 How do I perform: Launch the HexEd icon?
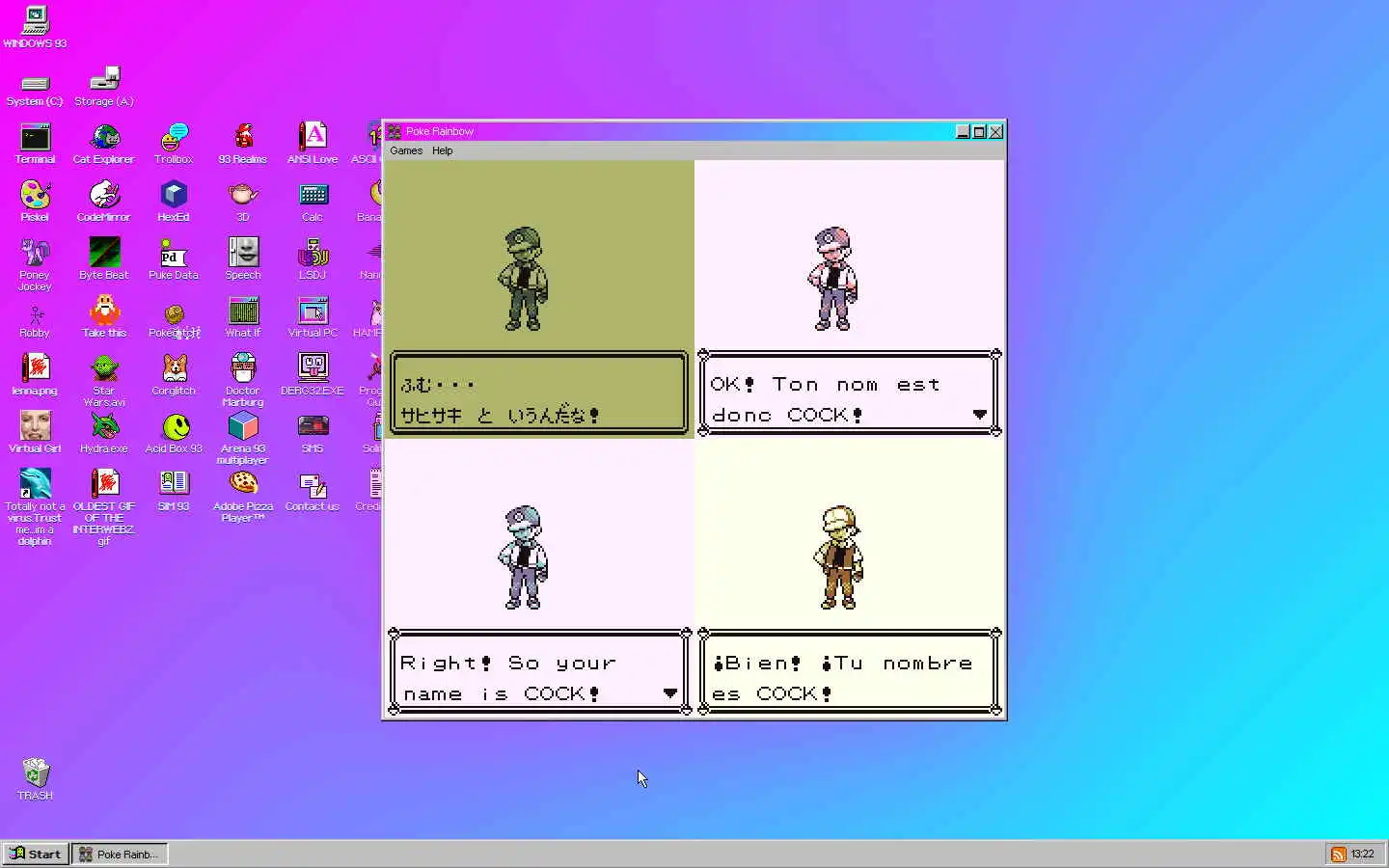[174, 202]
